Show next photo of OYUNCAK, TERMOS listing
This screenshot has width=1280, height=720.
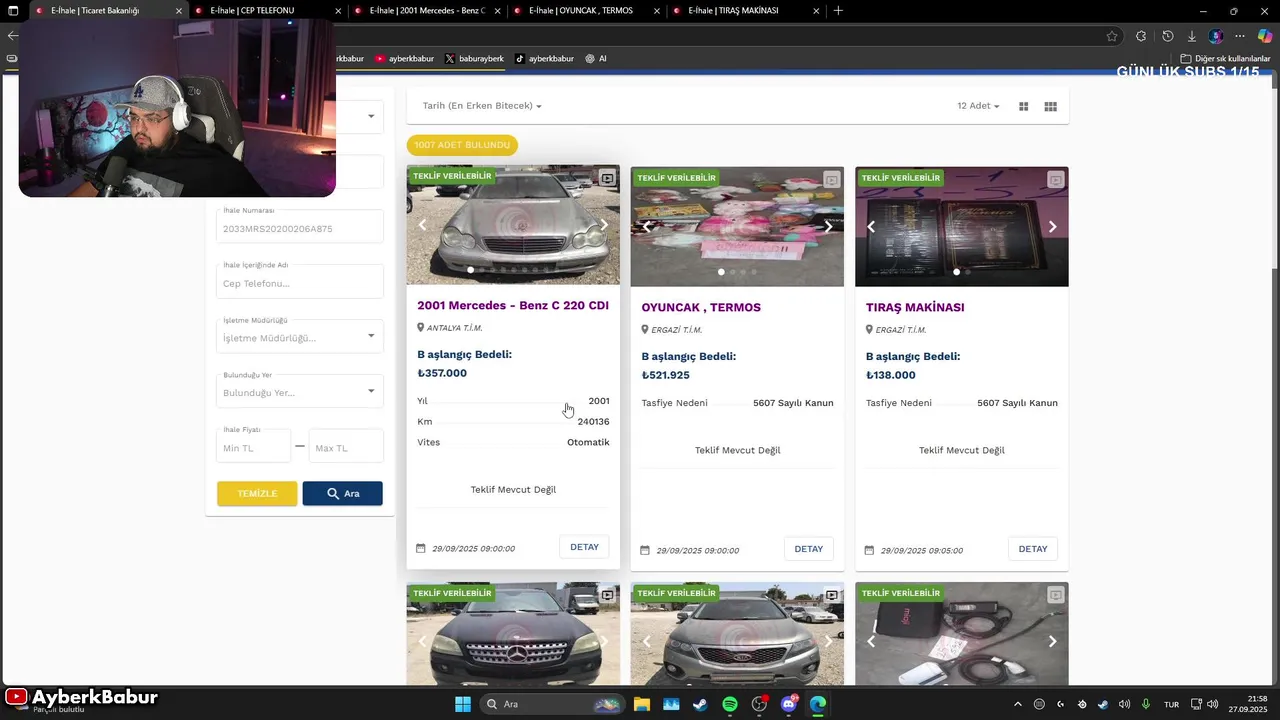tap(828, 227)
